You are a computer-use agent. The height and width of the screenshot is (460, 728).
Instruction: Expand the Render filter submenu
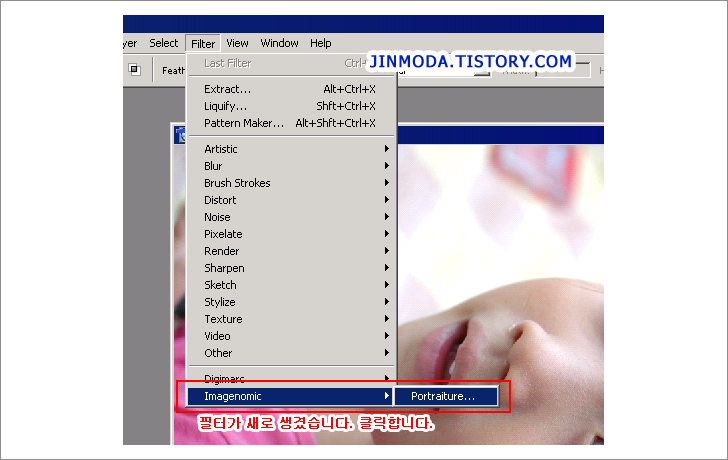click(x=291, y=251)
